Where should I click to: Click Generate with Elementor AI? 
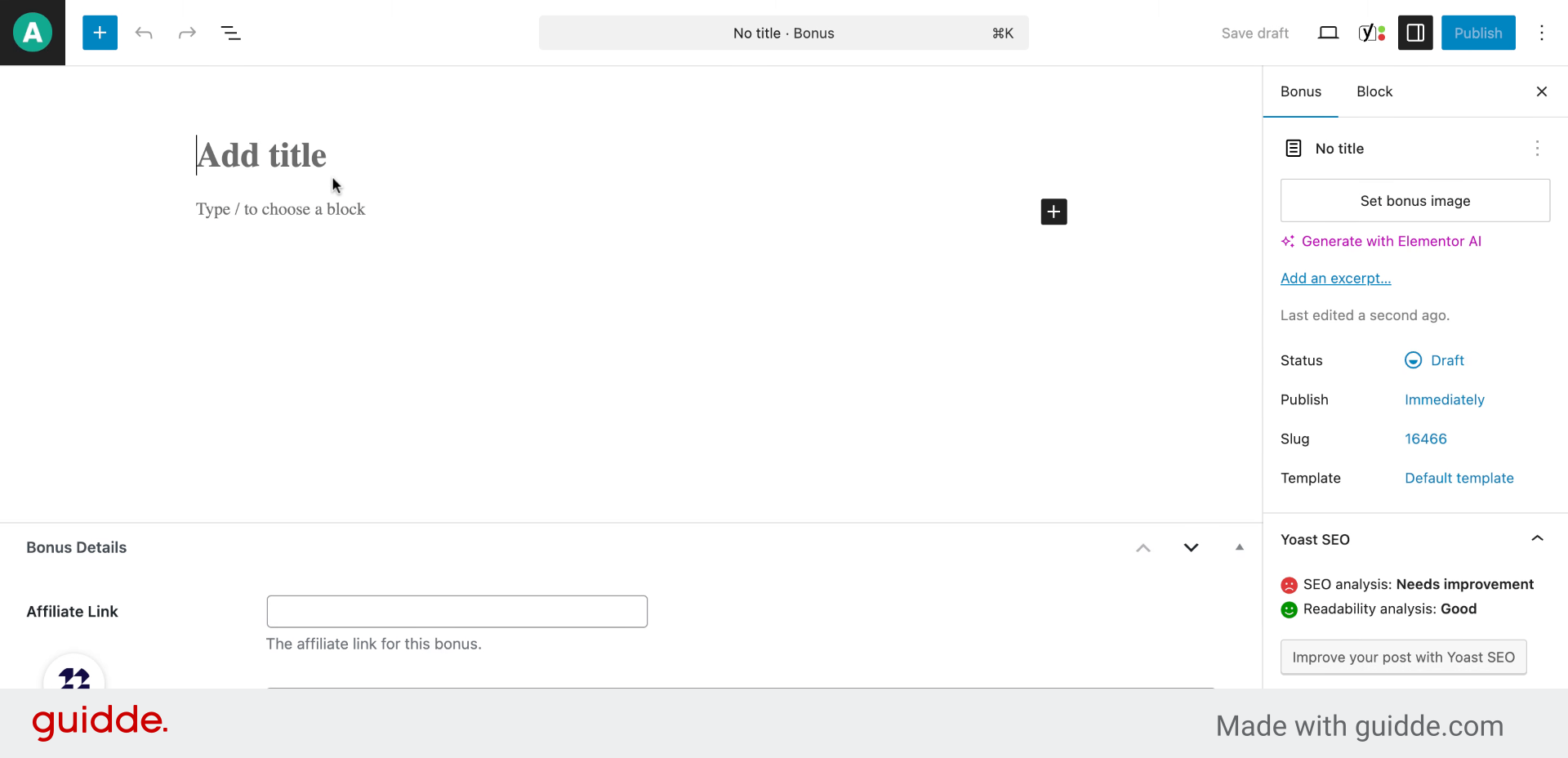(x=1381, y=241)
